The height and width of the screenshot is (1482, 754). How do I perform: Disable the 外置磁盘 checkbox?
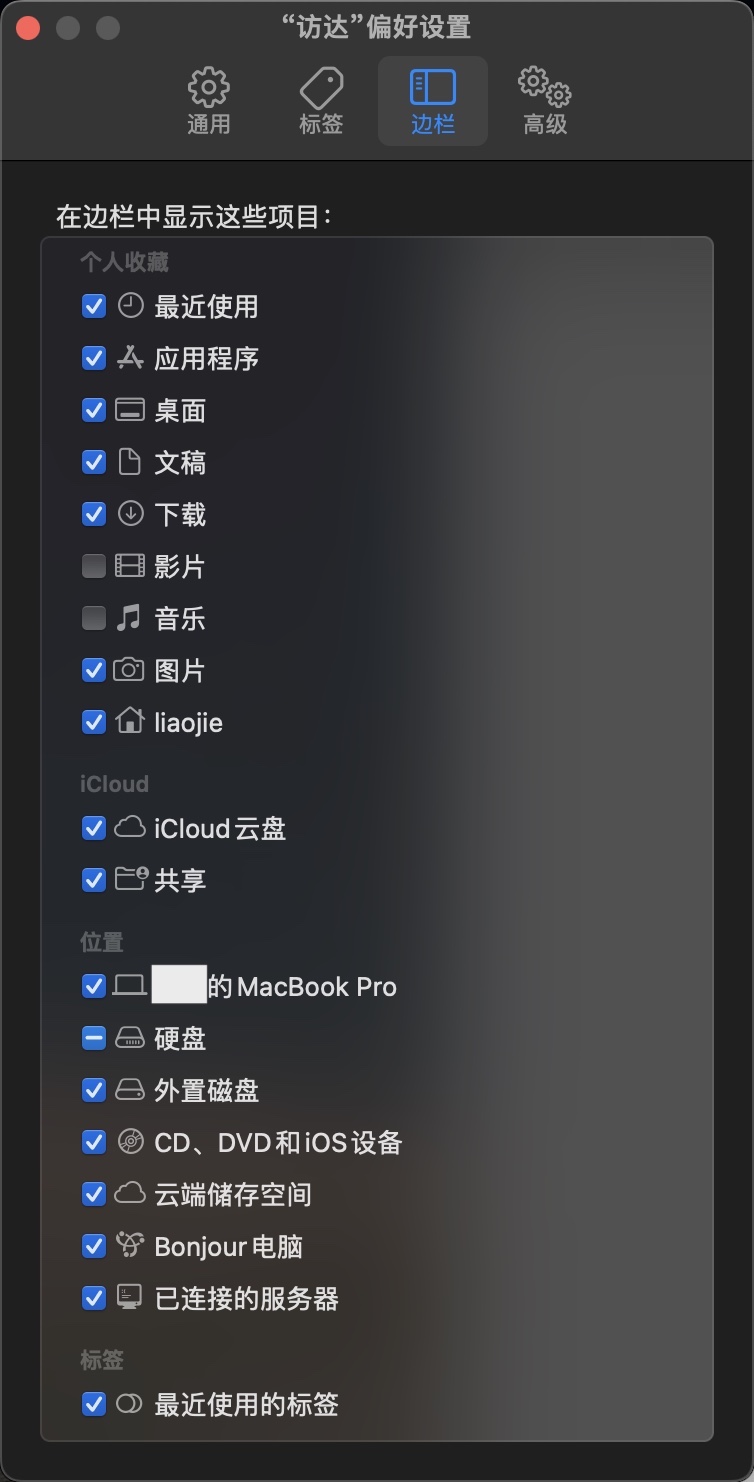pos(94,1091)
